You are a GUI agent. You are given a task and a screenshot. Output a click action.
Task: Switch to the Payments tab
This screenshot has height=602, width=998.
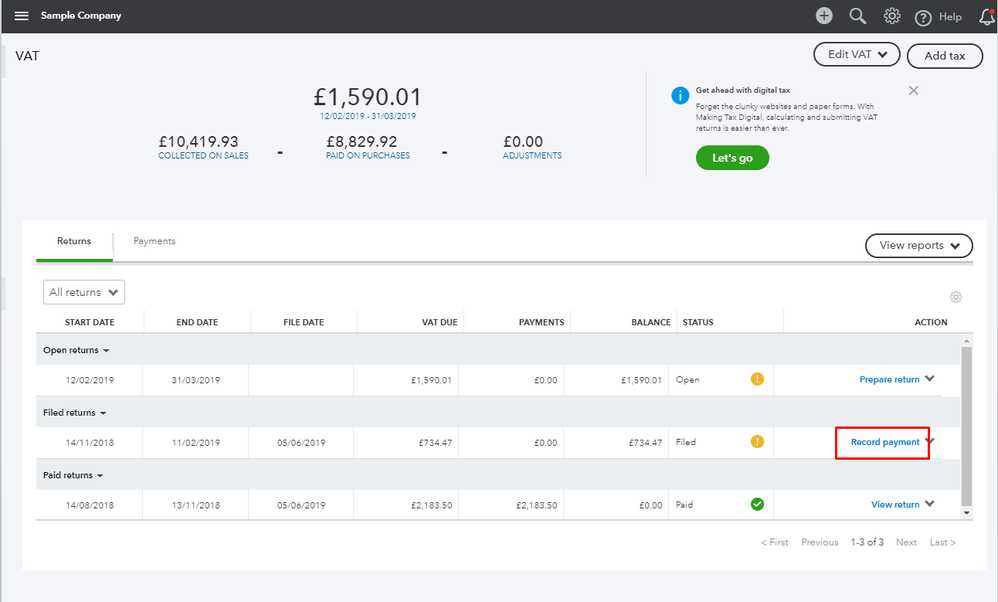pyautogui.click(x=154, y=241)
